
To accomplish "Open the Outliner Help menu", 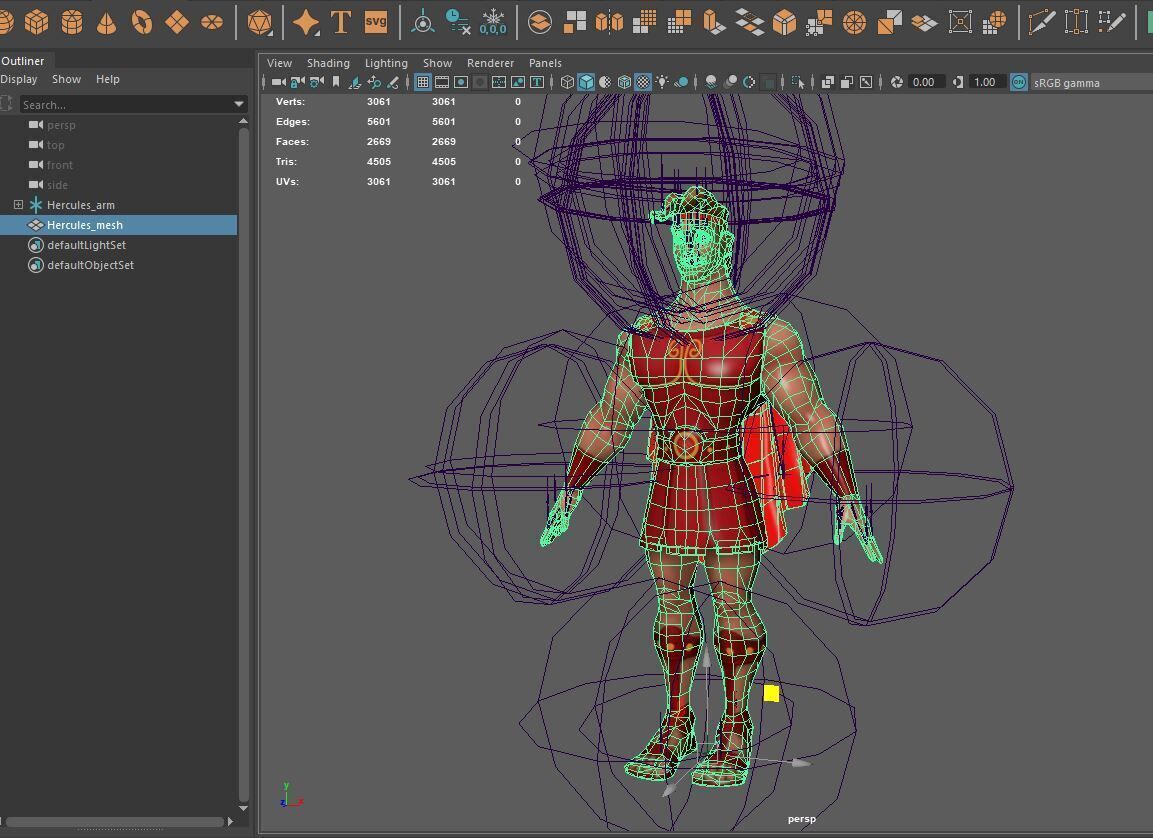I will coord(107,79).
